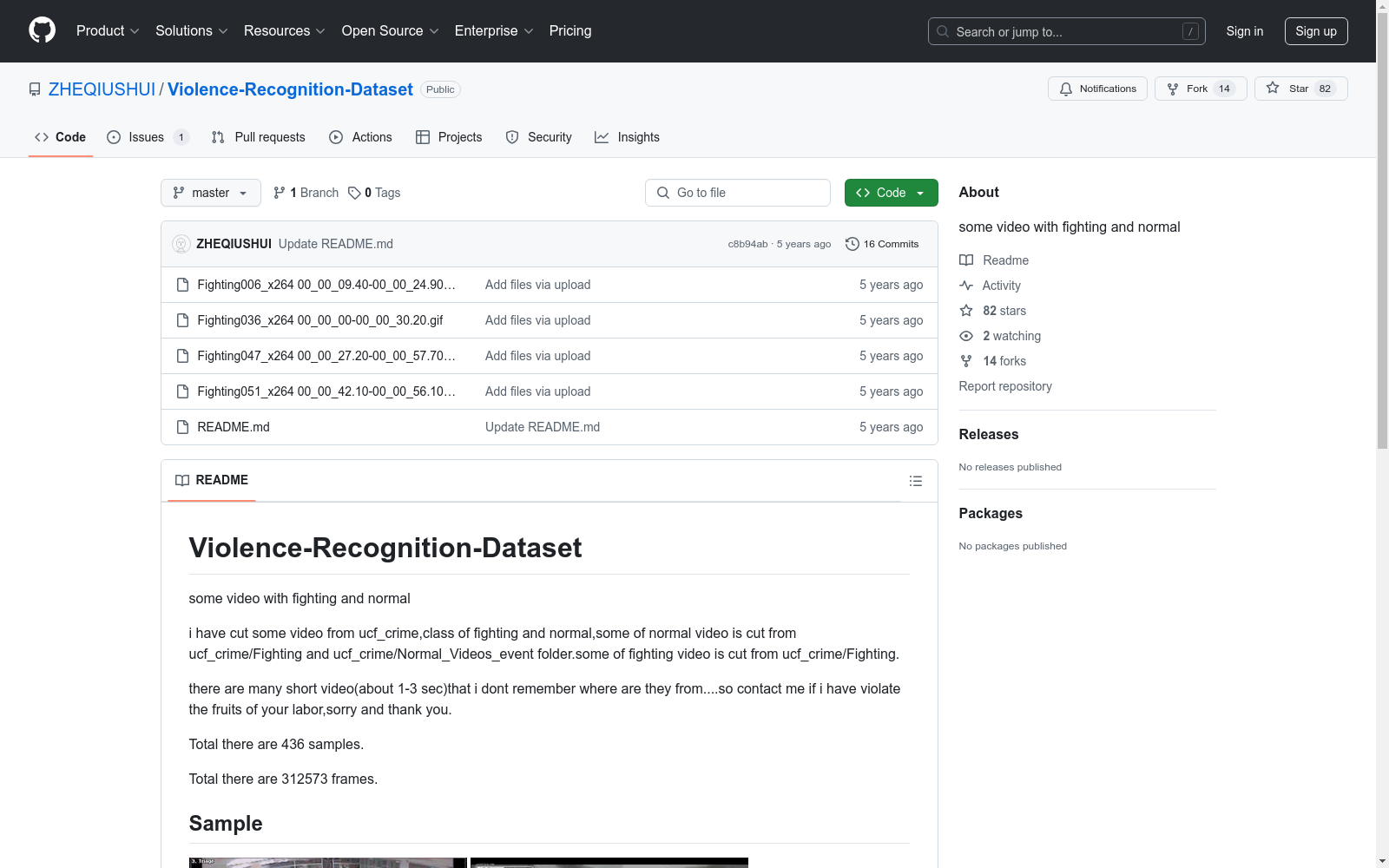Open the Violence-Recognition-Dataset repository link
Viewport: 1389px width, 868px height.
pos(290,89)
